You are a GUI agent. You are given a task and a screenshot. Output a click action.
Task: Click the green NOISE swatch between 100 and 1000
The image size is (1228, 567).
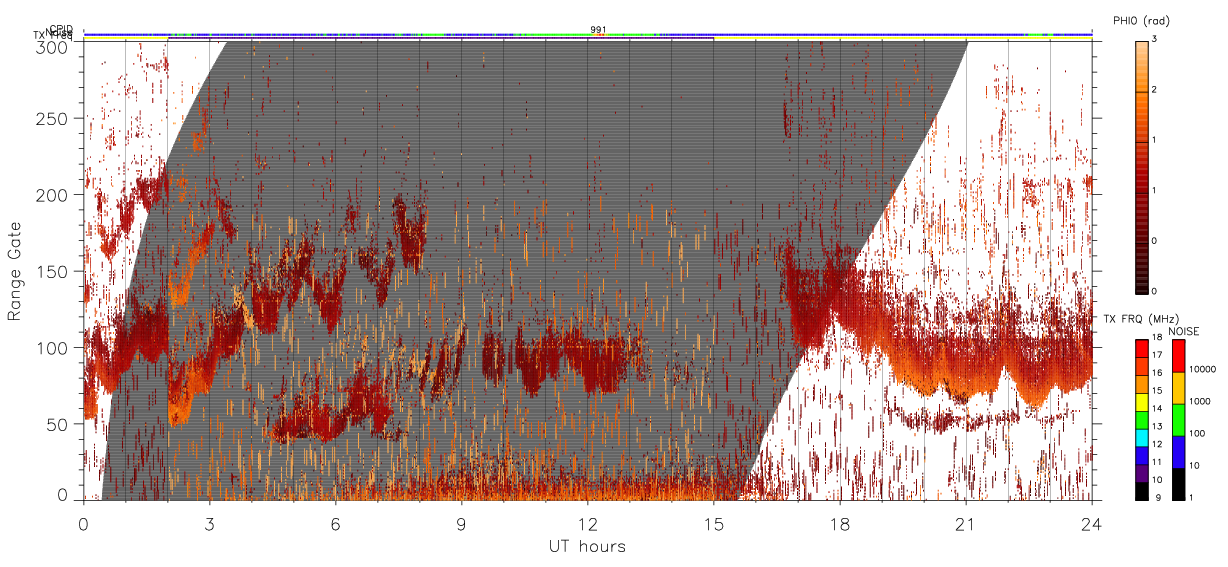point(1179,420)
